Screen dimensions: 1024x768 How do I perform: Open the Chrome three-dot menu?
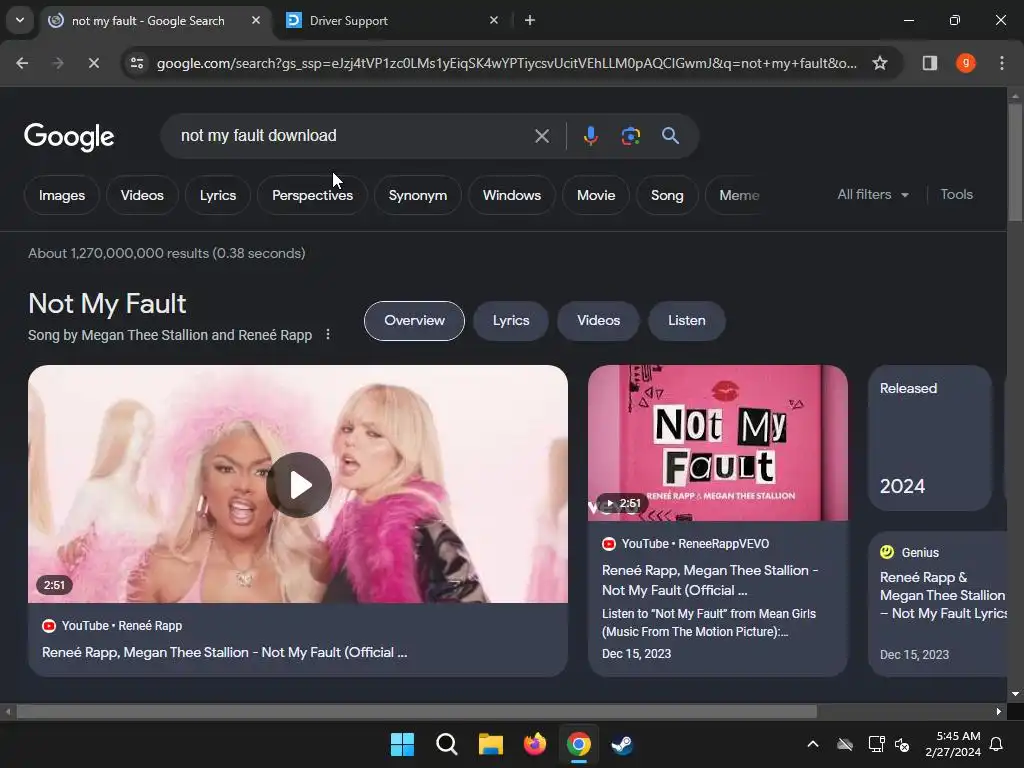pyautogui.click(x=1002, y=63)
